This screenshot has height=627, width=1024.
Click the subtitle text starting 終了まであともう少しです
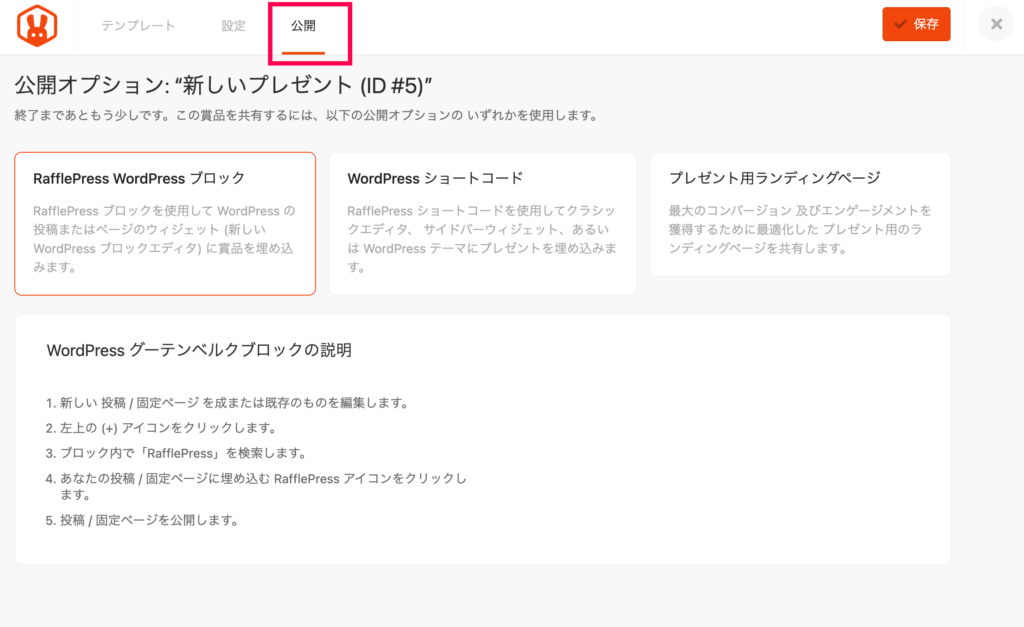[306, 116]
